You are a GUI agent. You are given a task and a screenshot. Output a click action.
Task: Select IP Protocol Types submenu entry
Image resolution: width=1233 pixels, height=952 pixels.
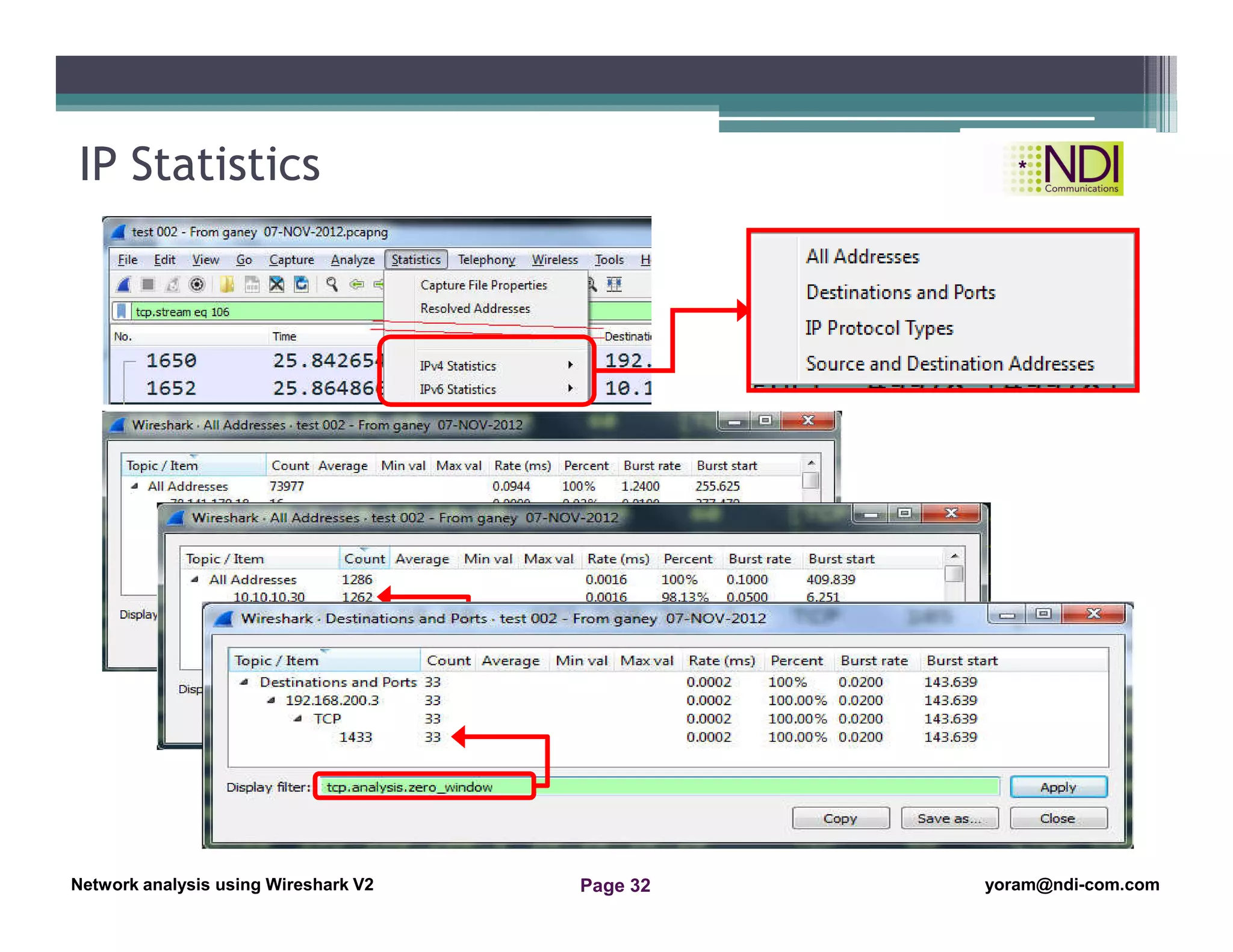click(879, 329)
